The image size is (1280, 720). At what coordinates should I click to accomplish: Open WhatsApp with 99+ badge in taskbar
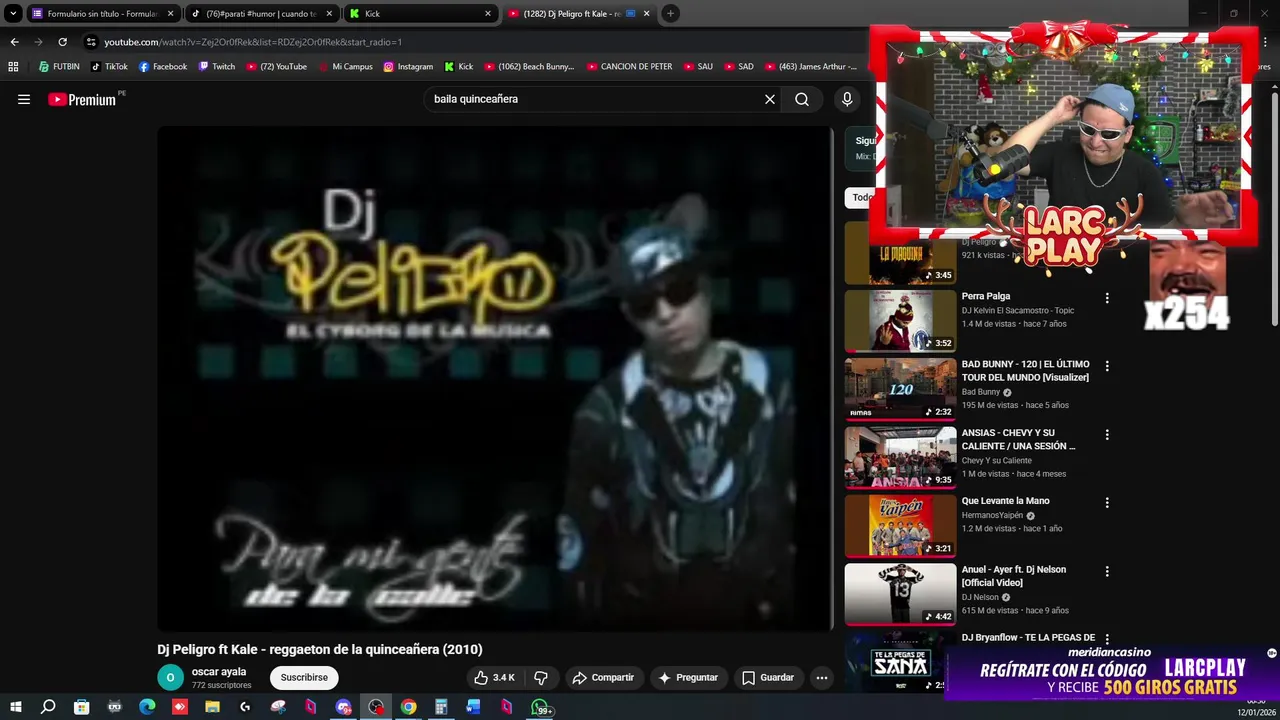click(540, 708)
